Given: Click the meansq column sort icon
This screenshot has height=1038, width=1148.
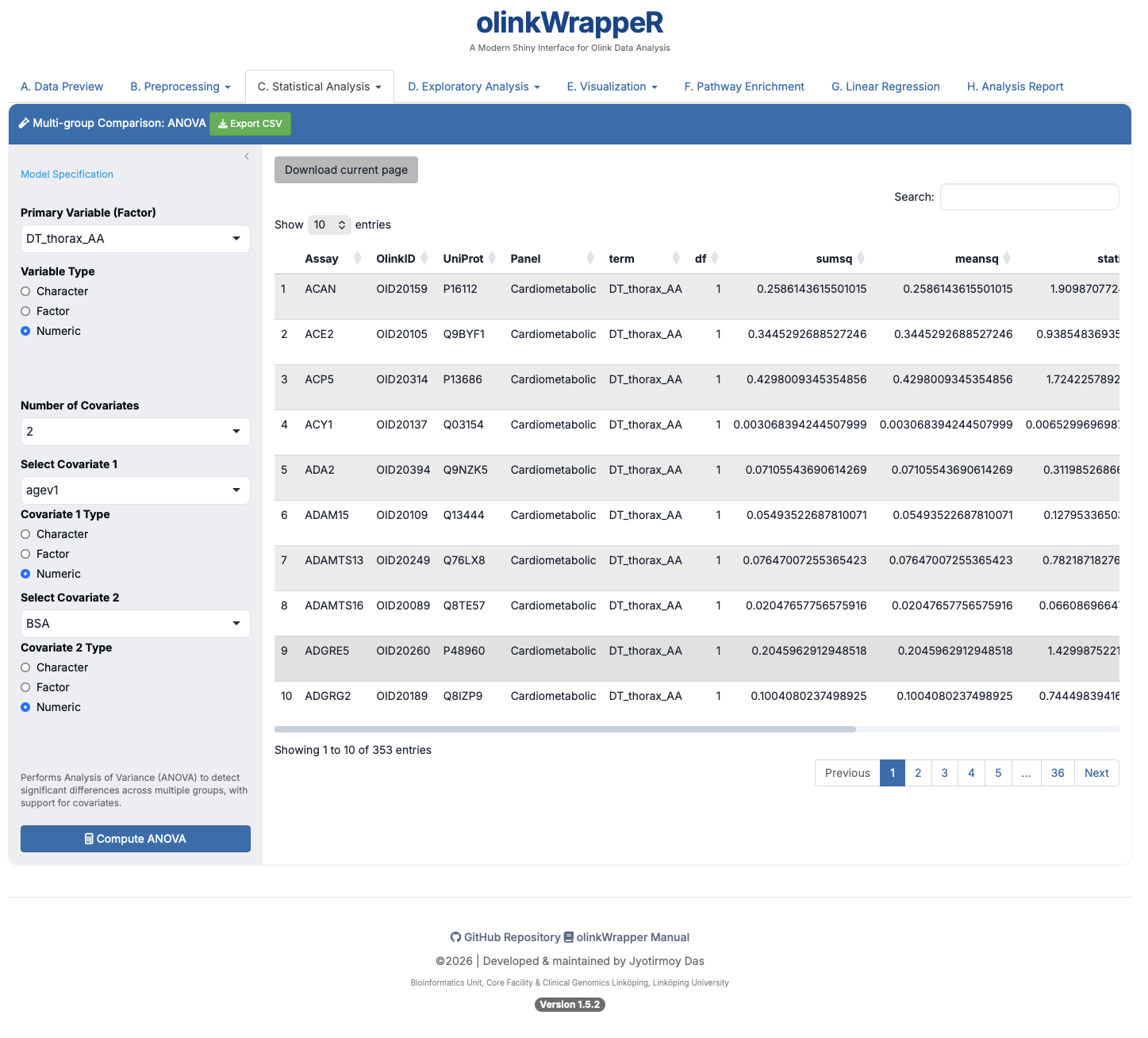Looking at the screenshot, I should pyautogui.click(x=1007, y=259).
